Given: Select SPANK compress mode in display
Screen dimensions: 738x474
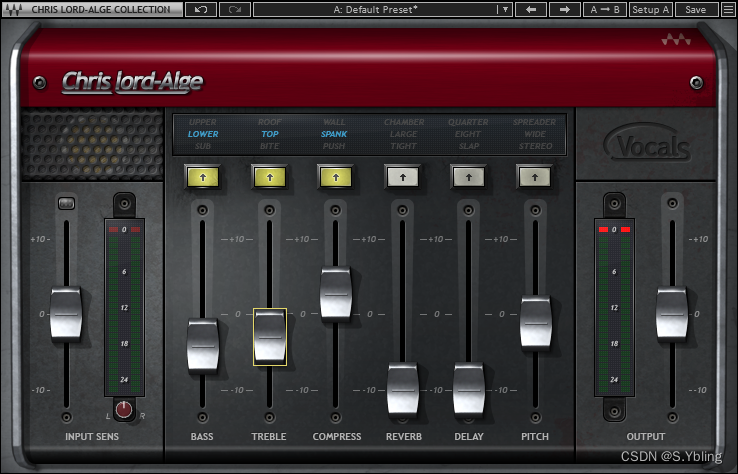Looking at the screenshot, I should point(334,134).
